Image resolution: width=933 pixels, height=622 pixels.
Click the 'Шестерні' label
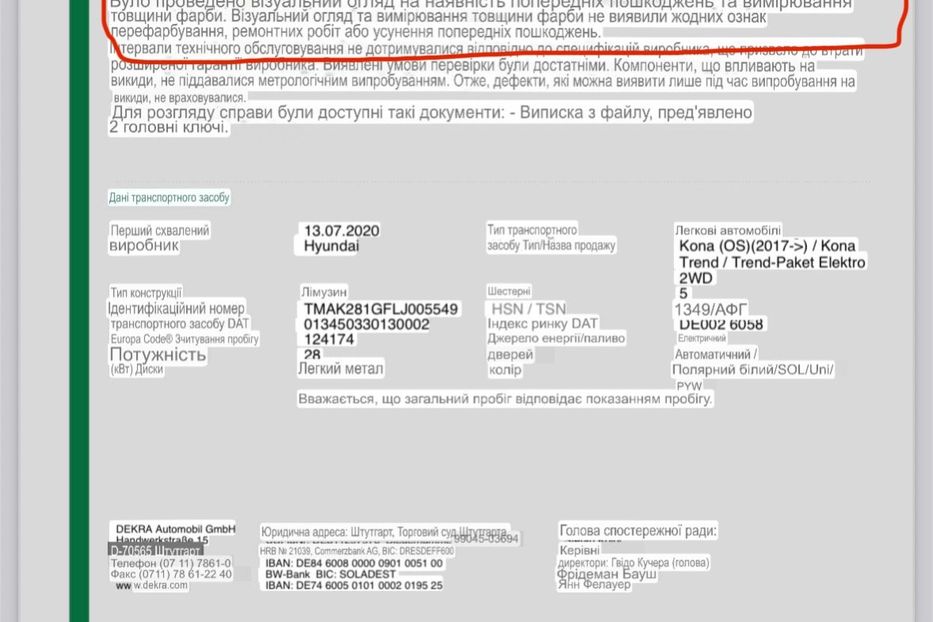tap(509, 292)
